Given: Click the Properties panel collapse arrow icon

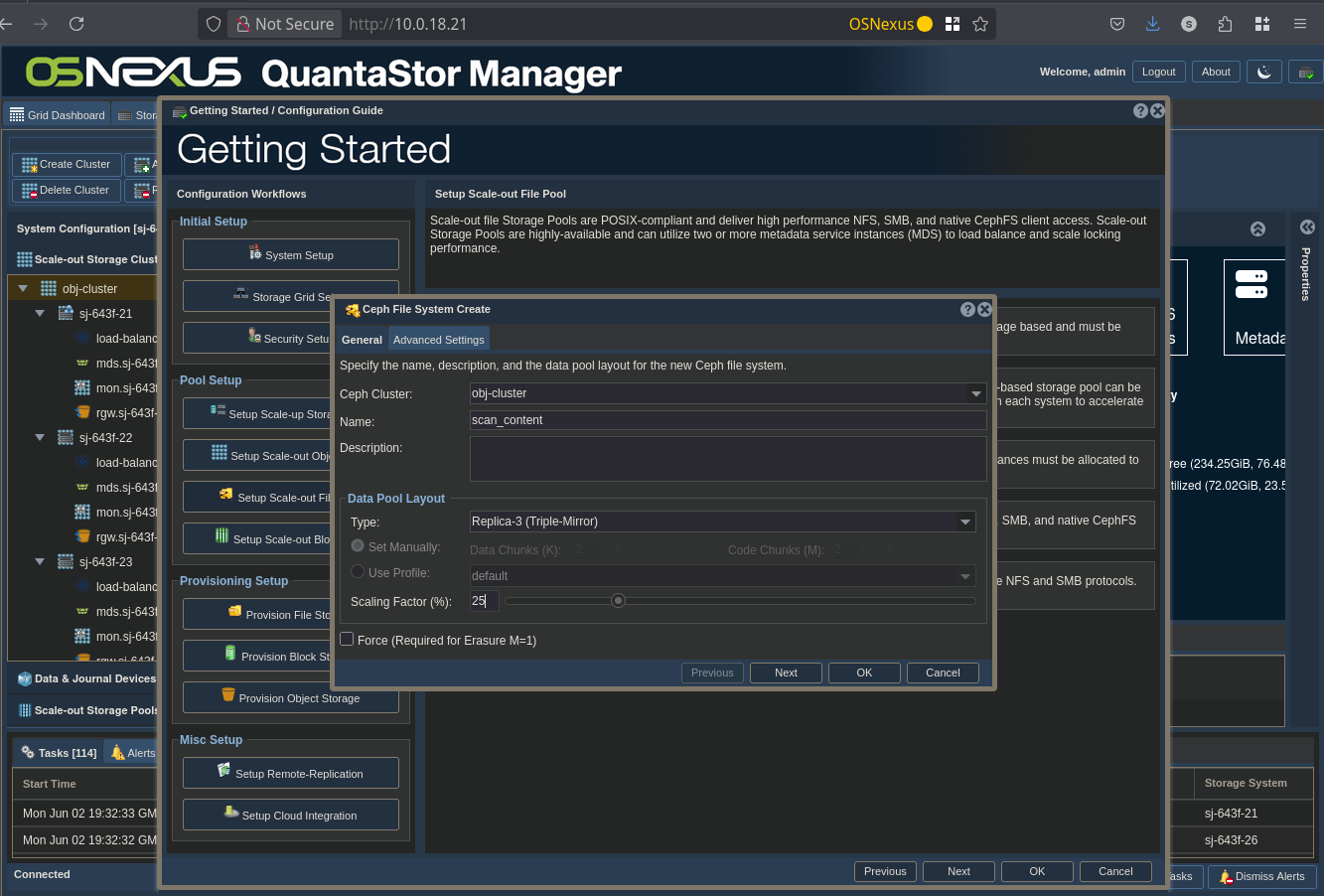Looking at the screenshot, I should [x=1307, y=227].
